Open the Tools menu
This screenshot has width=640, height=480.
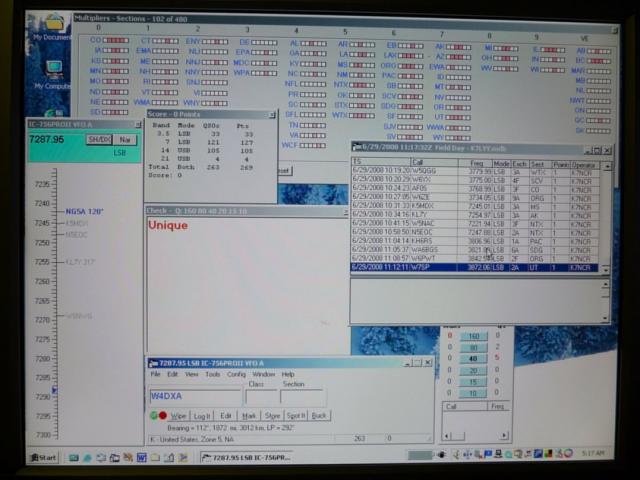(213, 374)
